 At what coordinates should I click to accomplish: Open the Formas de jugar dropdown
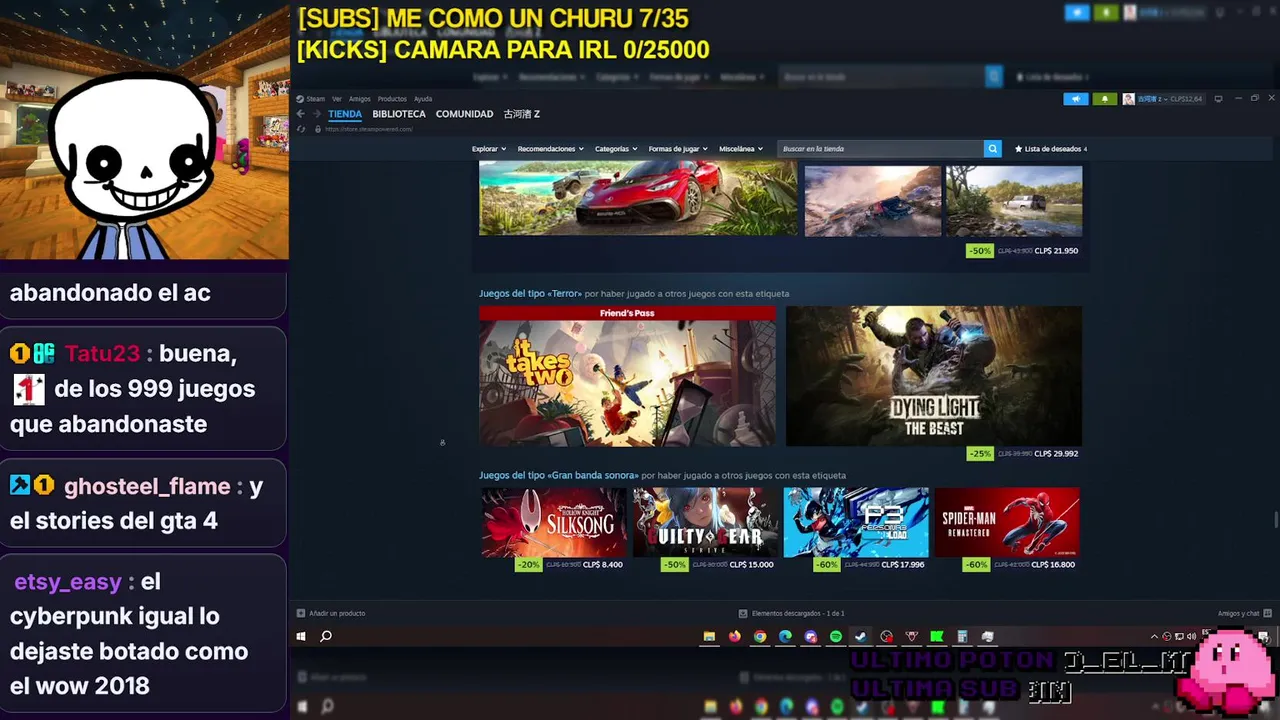pos(678,149)
